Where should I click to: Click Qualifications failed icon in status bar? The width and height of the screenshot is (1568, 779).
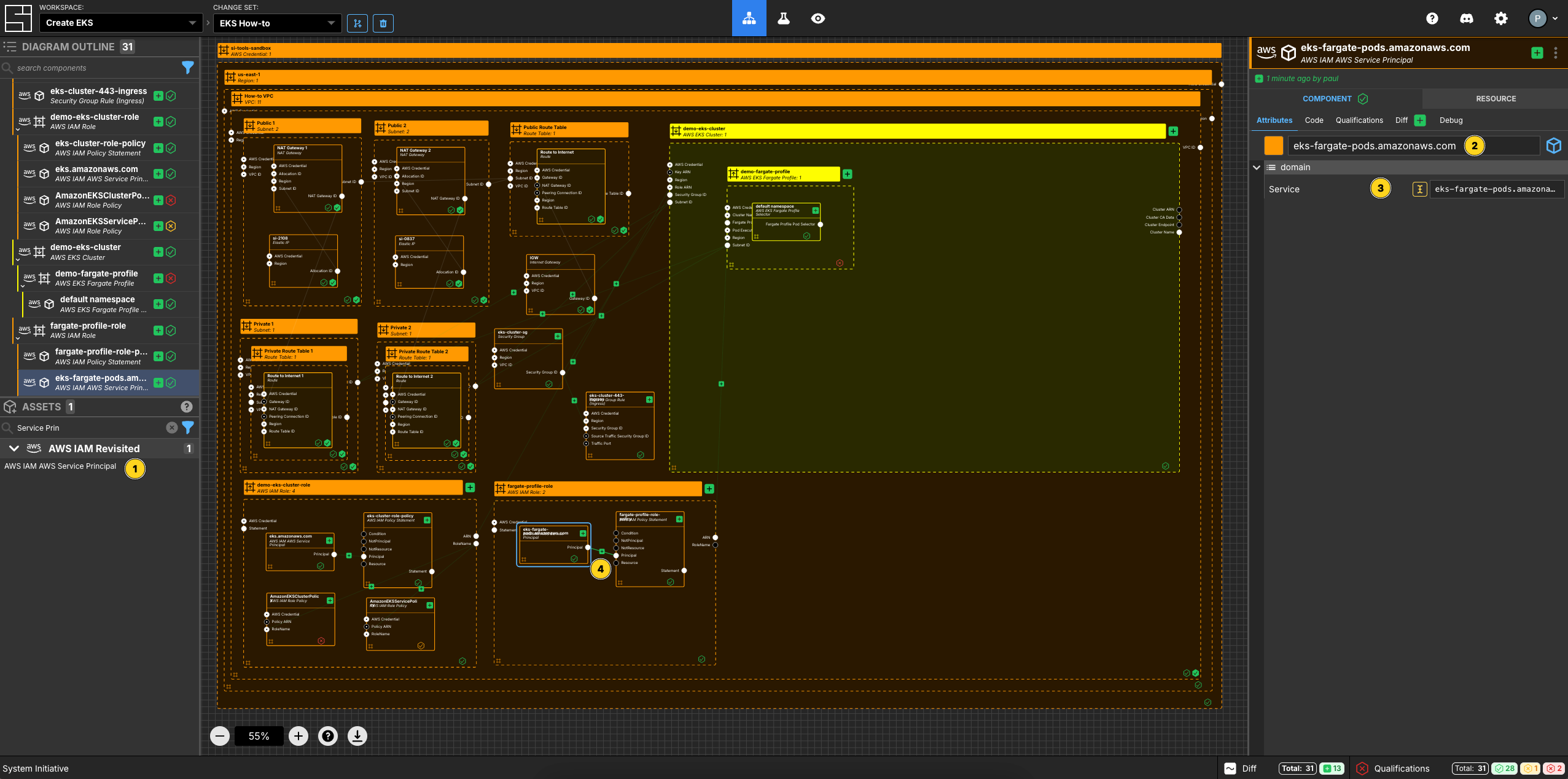(x=1362, y=769)
